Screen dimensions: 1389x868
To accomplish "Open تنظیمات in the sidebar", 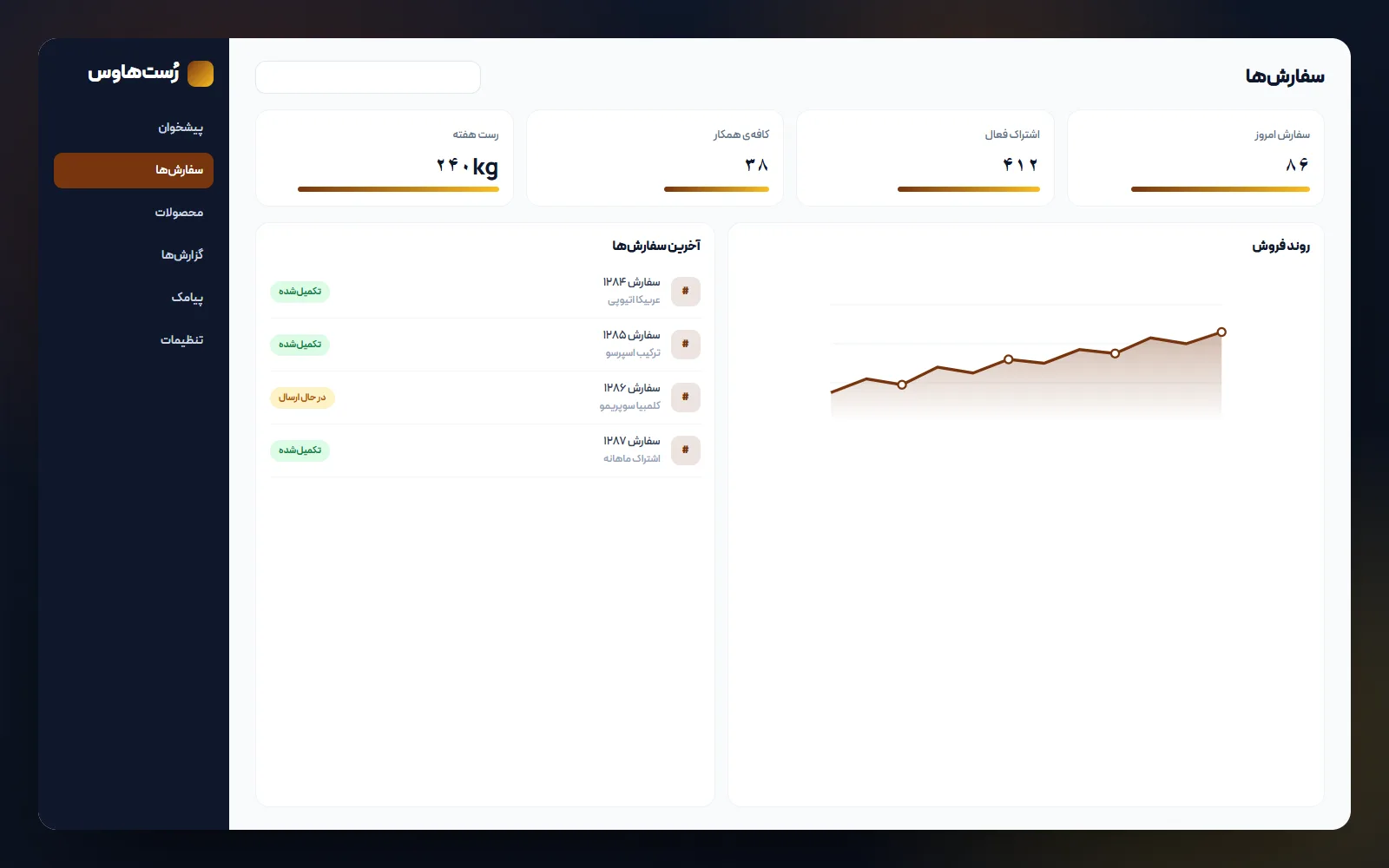I will click(134, 340).
